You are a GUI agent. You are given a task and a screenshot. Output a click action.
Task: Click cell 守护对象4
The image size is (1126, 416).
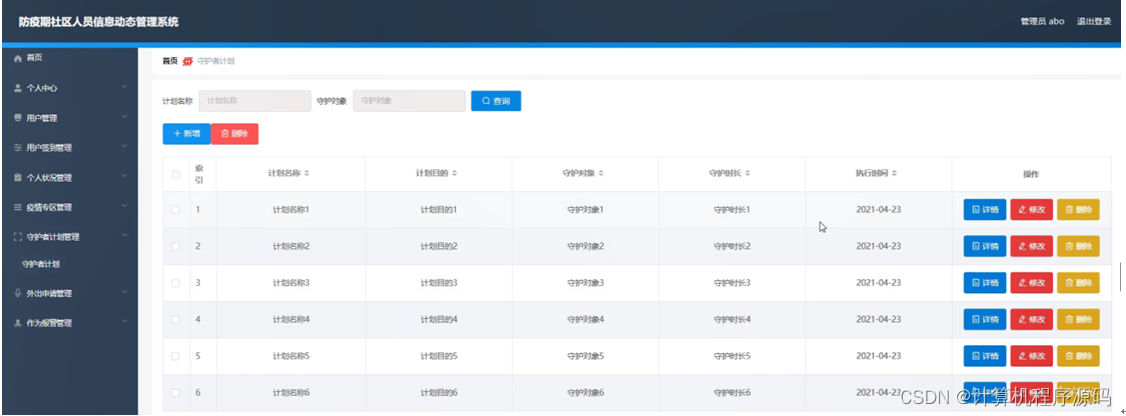pos(585,319)
